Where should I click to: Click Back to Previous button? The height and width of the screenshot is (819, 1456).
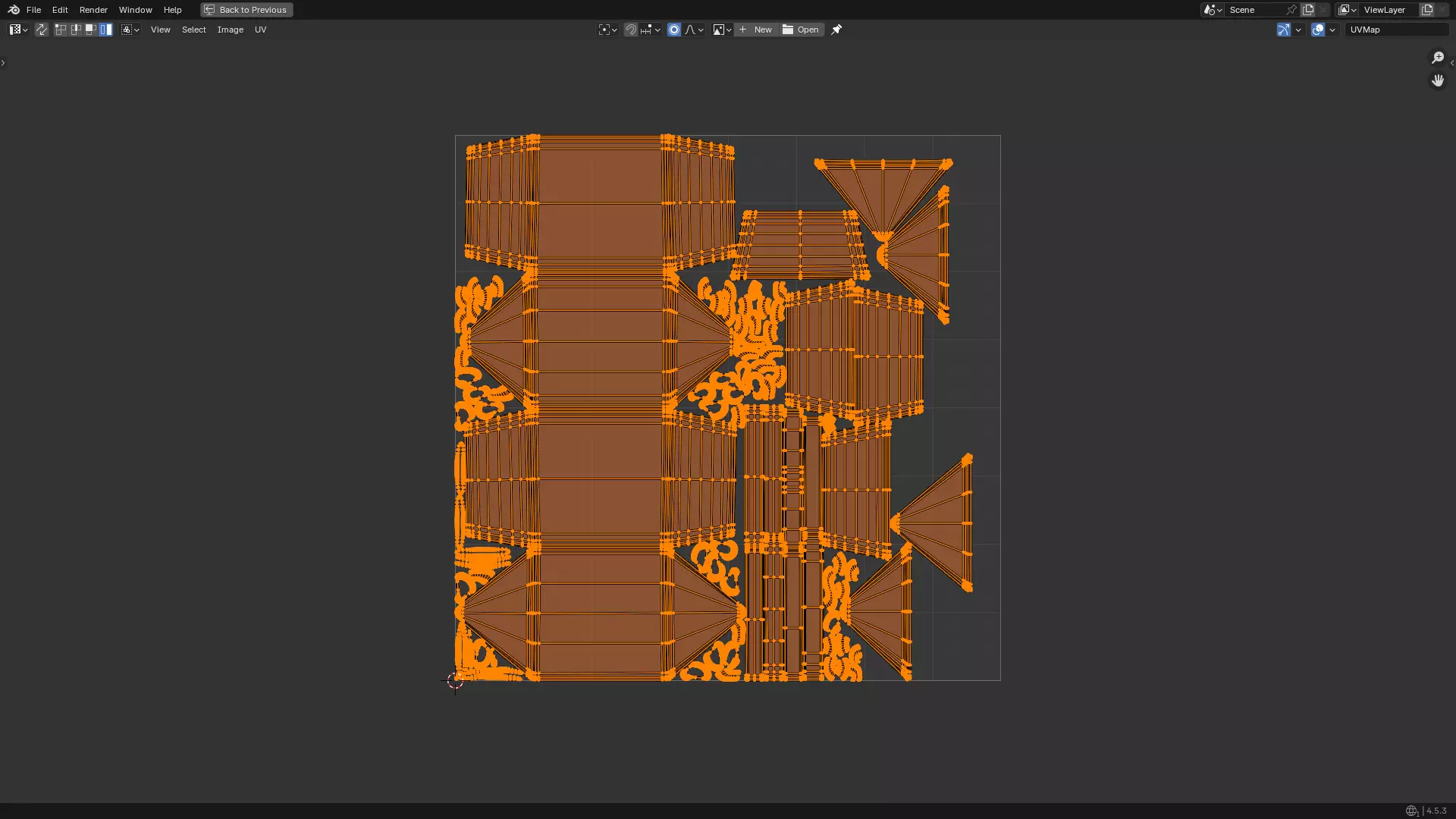246,10
